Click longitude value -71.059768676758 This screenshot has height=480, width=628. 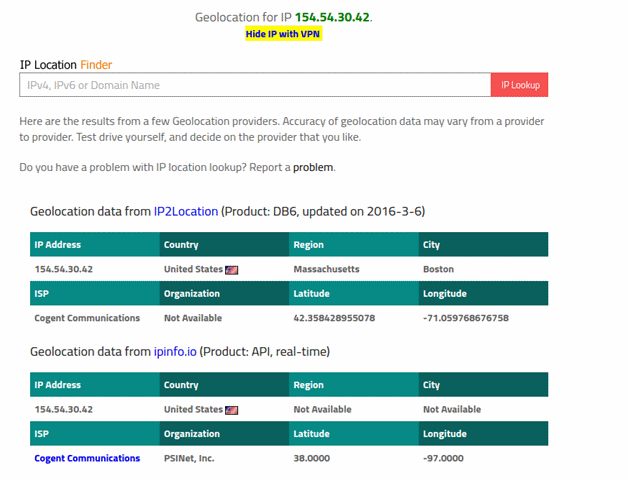pyautogui.click(x=466, y=318)
